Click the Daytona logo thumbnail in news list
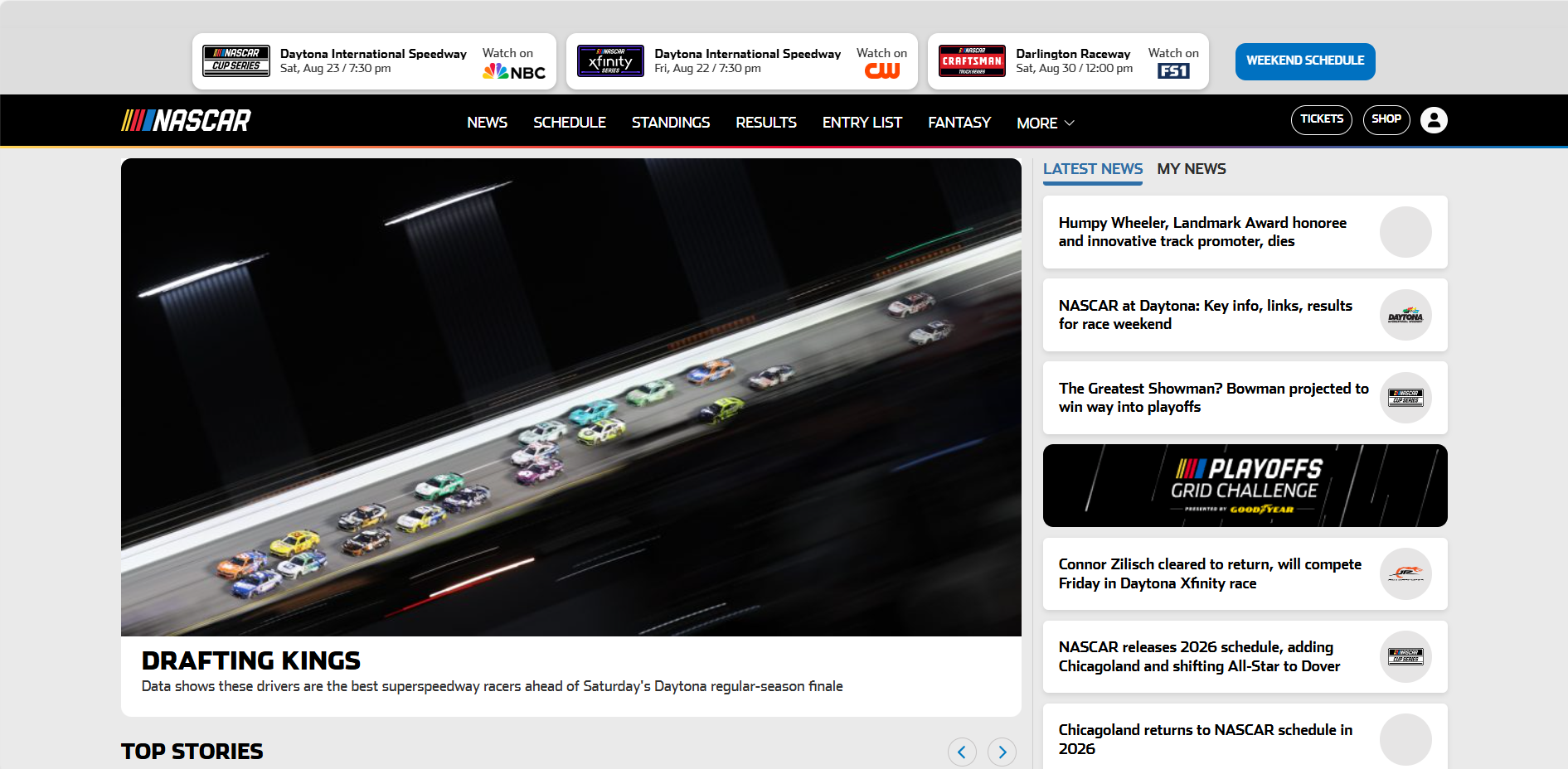1568x769 pixels. point(1405,316)
